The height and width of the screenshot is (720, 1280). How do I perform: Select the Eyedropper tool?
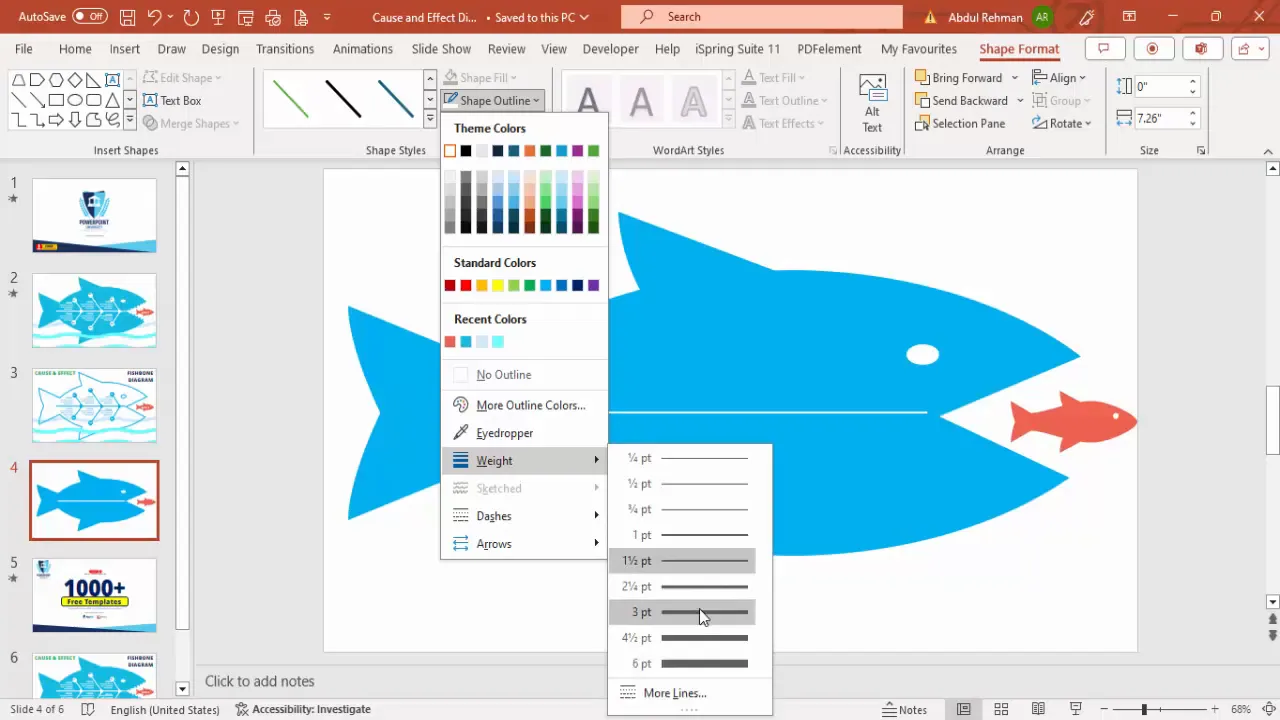pos(524,433)
